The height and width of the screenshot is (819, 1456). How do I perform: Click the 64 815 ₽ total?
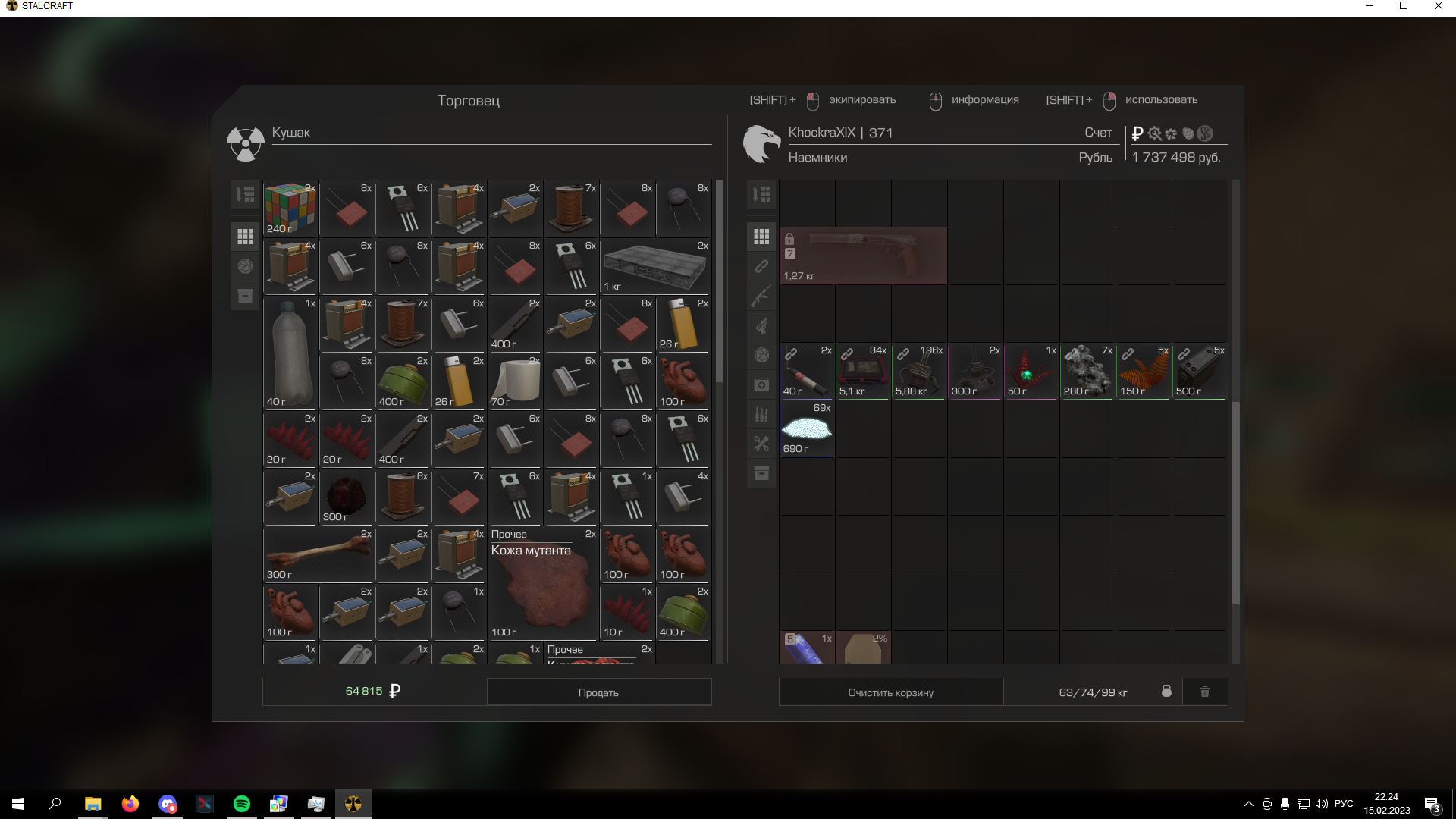pyautogui.click(x=373, y=691)
